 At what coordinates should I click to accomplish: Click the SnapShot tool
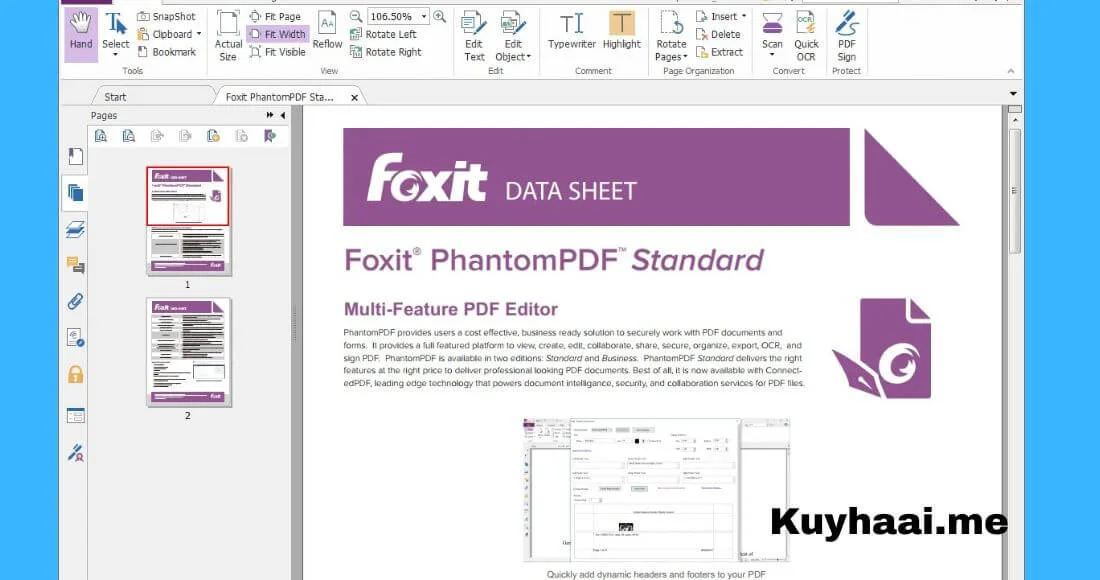point(166,16)
